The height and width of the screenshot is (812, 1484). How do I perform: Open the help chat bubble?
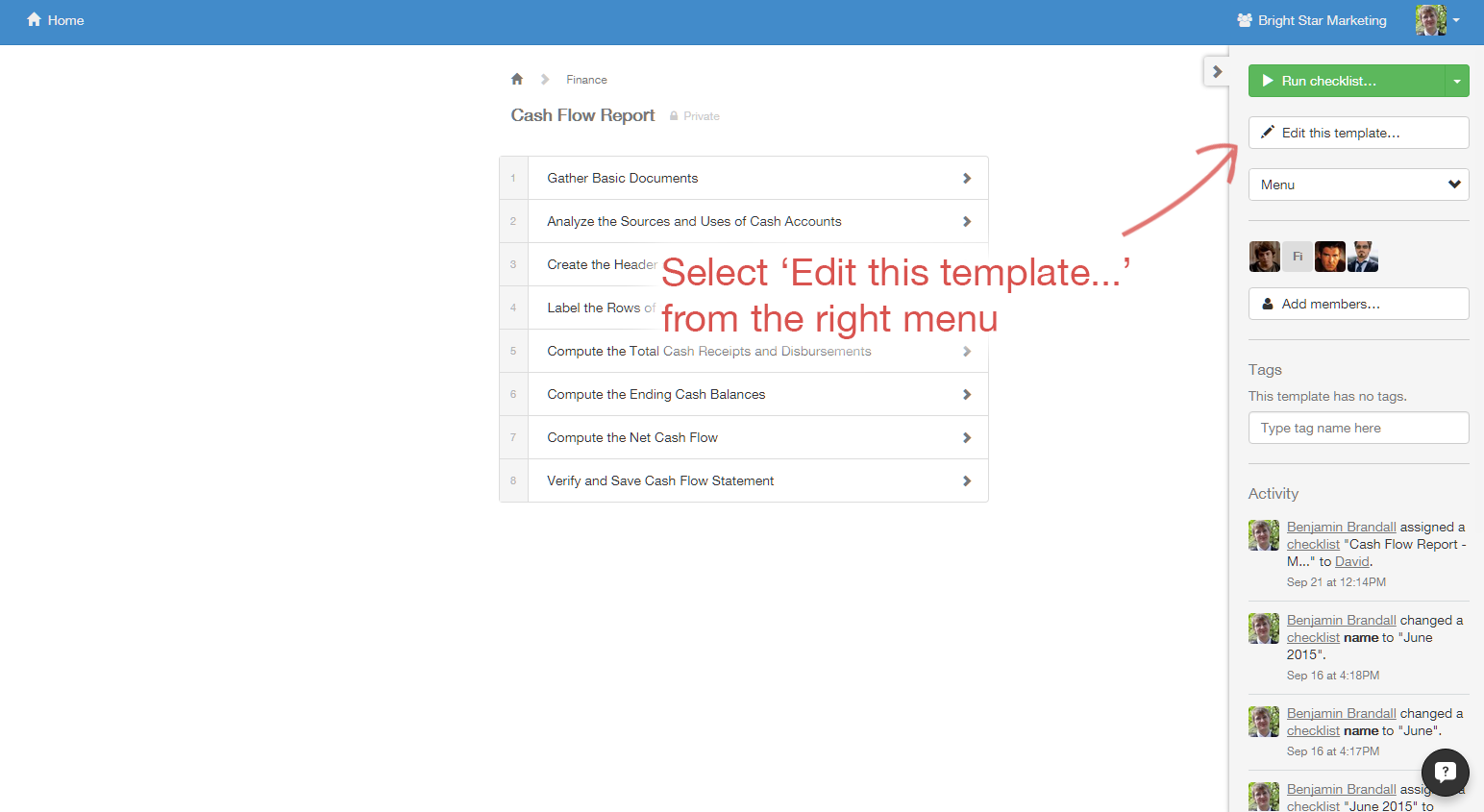point(1445,772)
